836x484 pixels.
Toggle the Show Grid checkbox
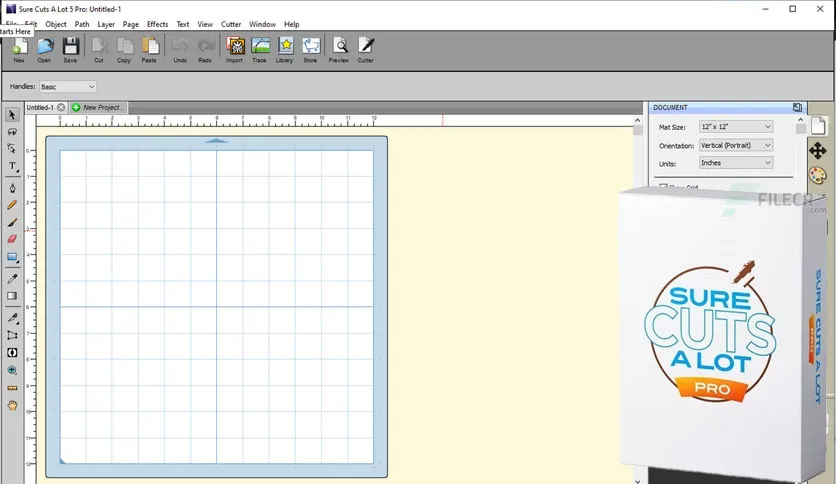pyautogui.click(x=662, y=186)
